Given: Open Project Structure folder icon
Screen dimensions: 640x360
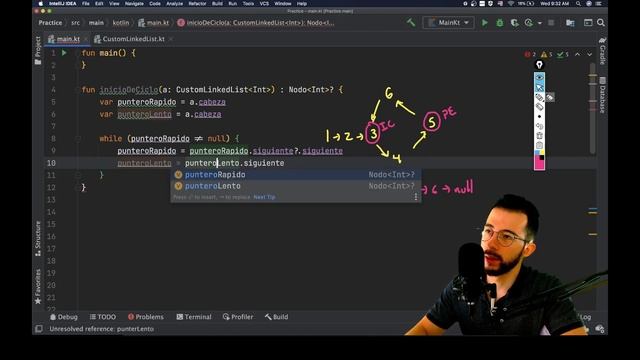Looking at the screenshot, I should tap(570, 23).
